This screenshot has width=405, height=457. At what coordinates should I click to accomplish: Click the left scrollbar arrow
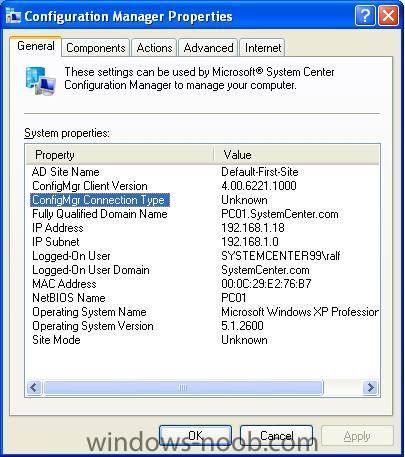[34, 387]
